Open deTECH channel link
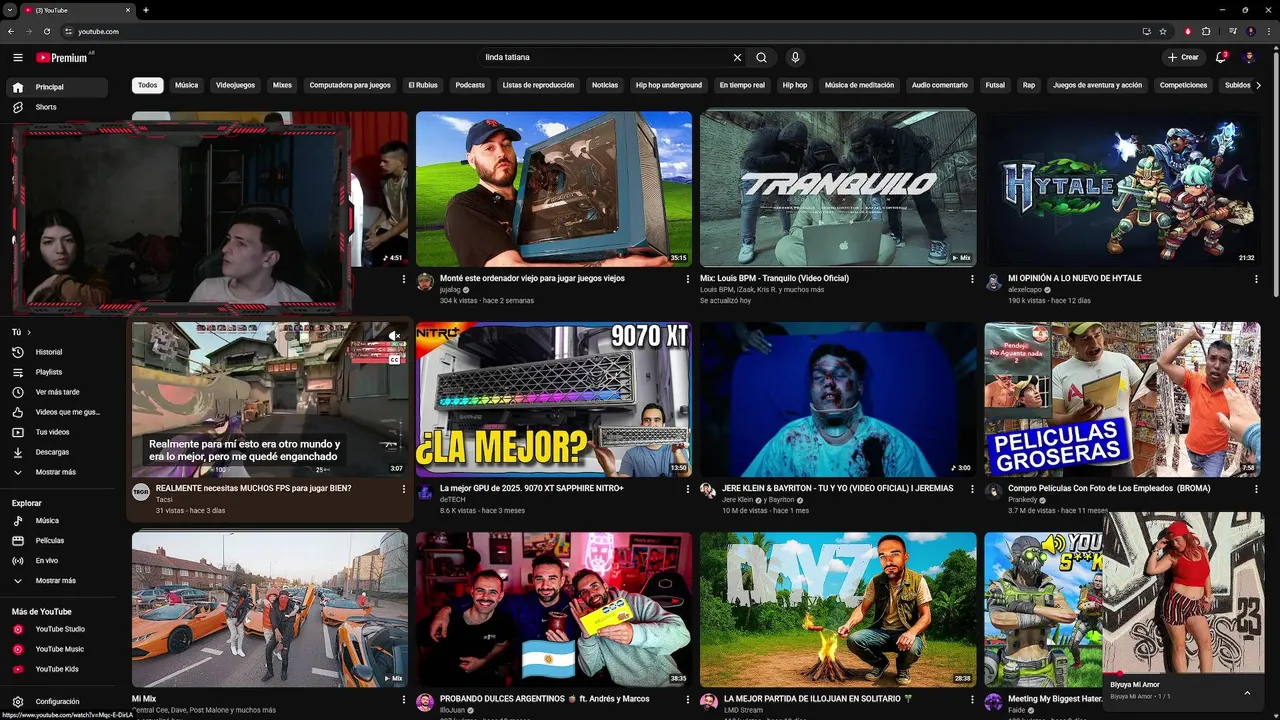 [453, 500]
